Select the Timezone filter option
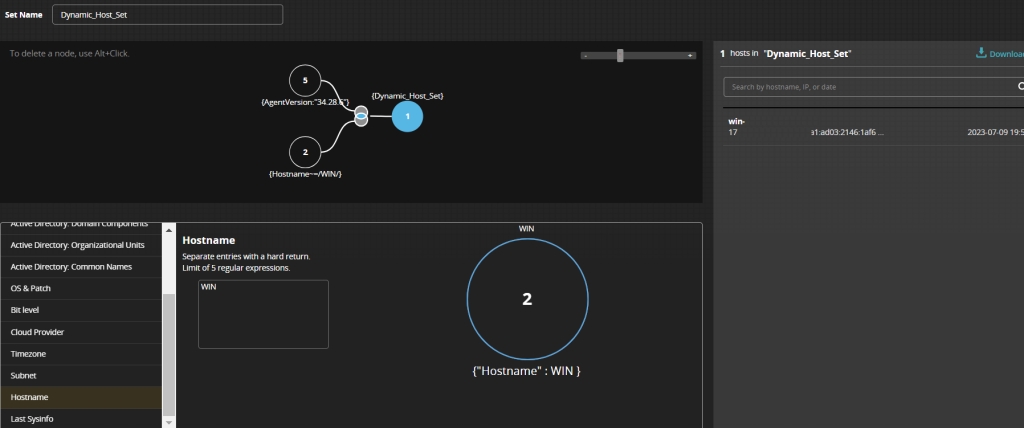Screen dimensions: 1024x428 point(80,354)
